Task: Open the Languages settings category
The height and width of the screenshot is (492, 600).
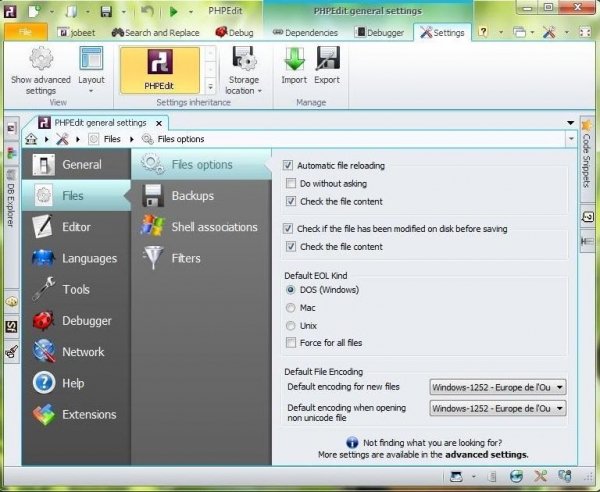Action: click(x=76, y=258)
